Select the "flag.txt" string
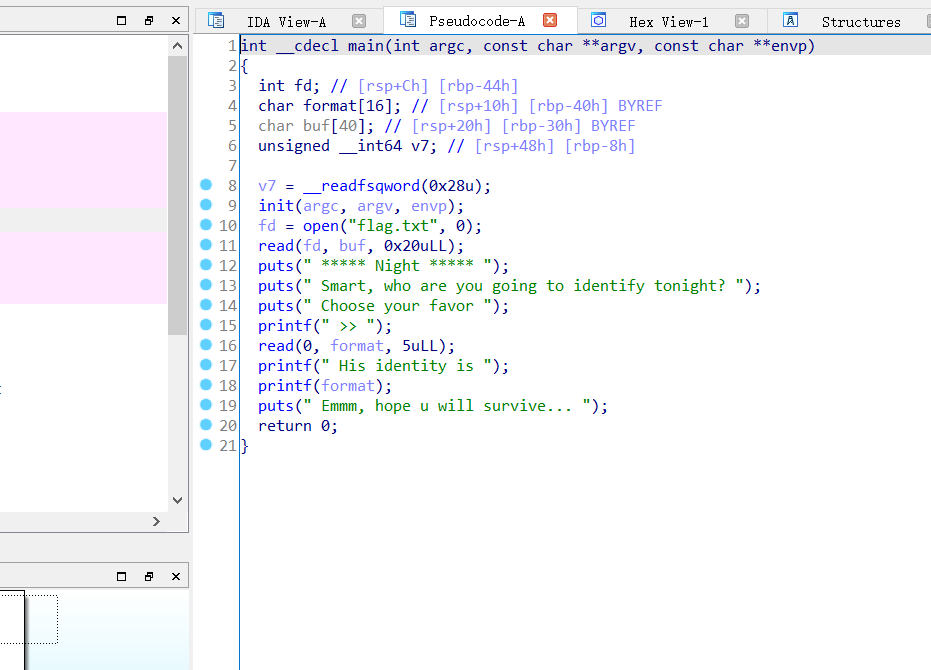 point(392,226)
